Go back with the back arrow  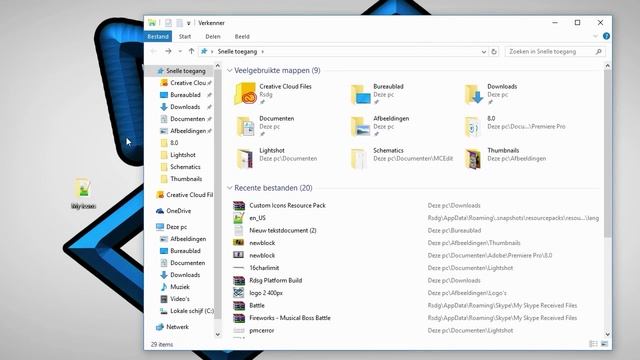(153, 51)
